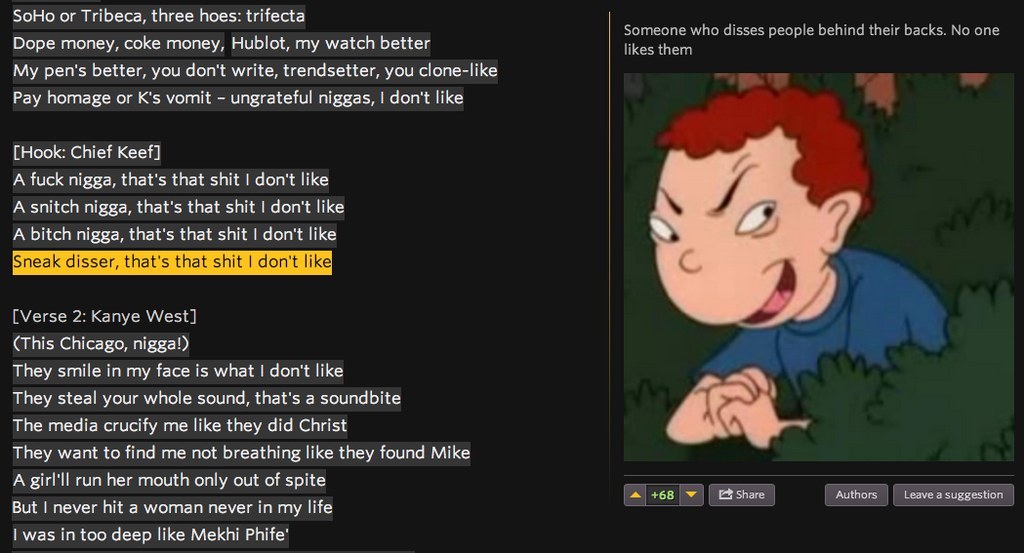
Task: Click the Share button
Action: (x=742, y=495)
